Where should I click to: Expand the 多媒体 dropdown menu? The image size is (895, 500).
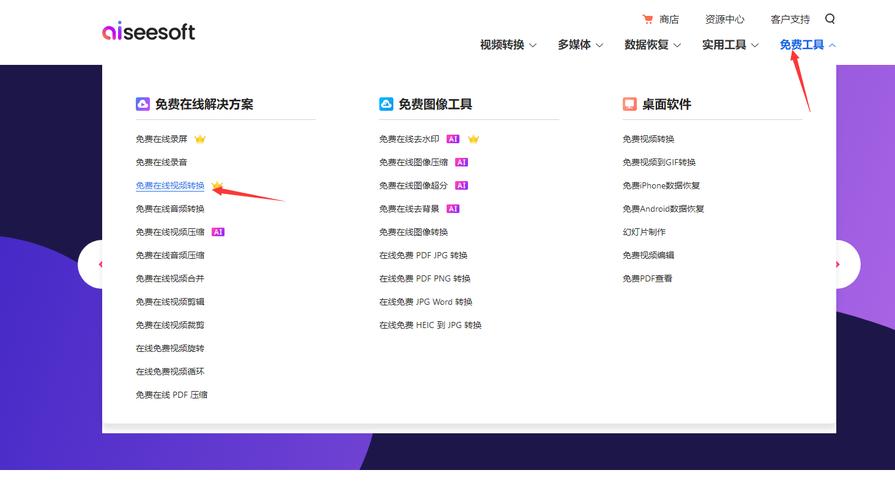click(x=580, y=45)
